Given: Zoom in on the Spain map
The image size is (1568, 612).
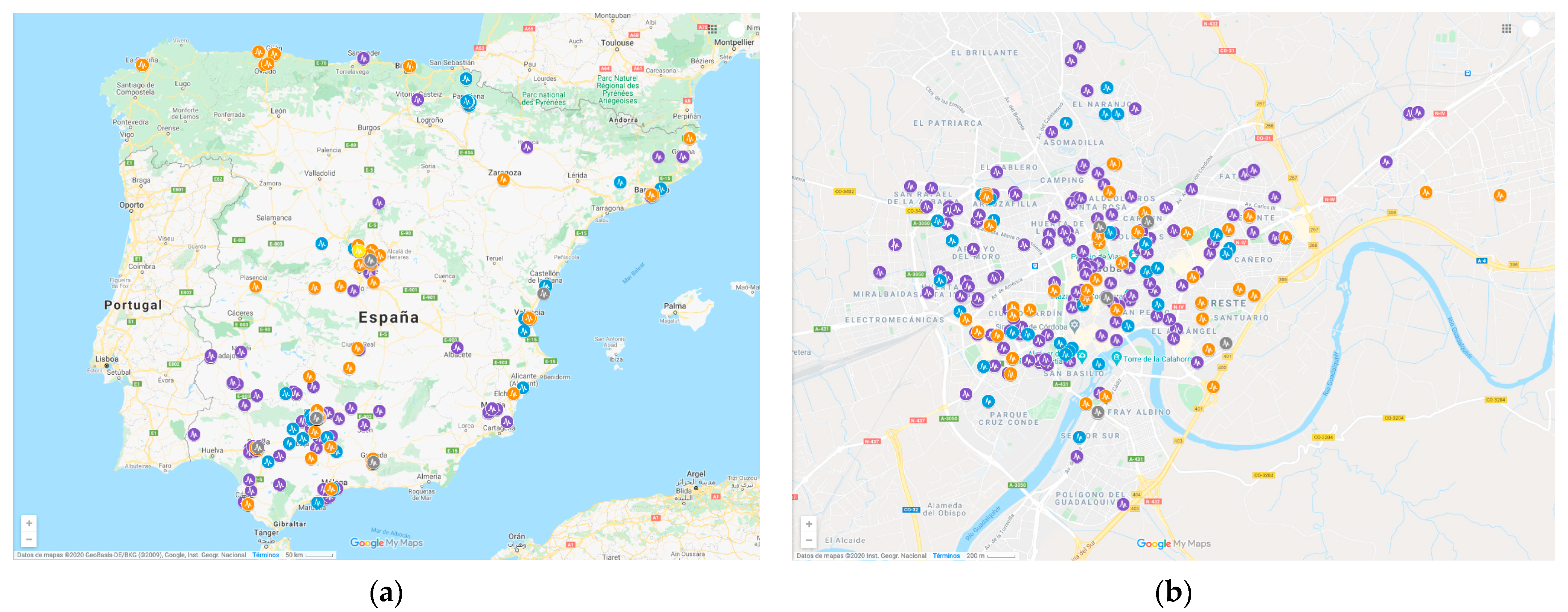Looking at the screenshot, I should (x=29, y=523).
